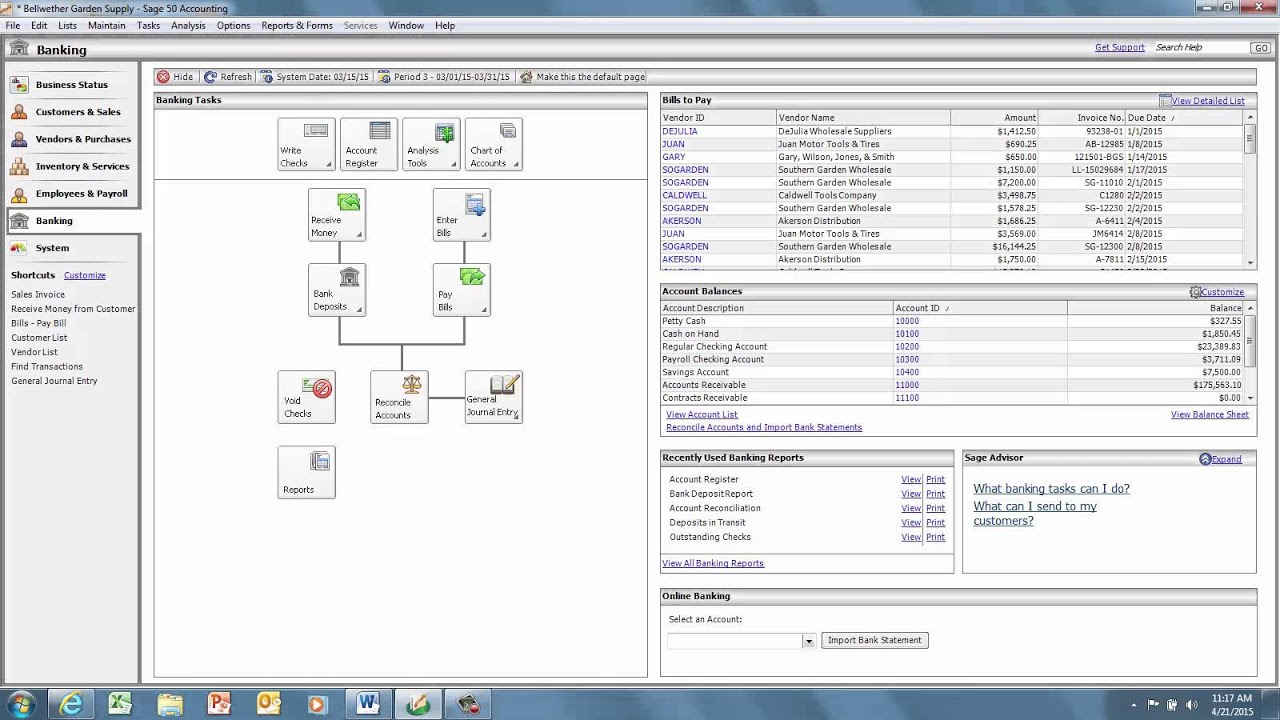Click in the Search Help field

[1200, 48]
